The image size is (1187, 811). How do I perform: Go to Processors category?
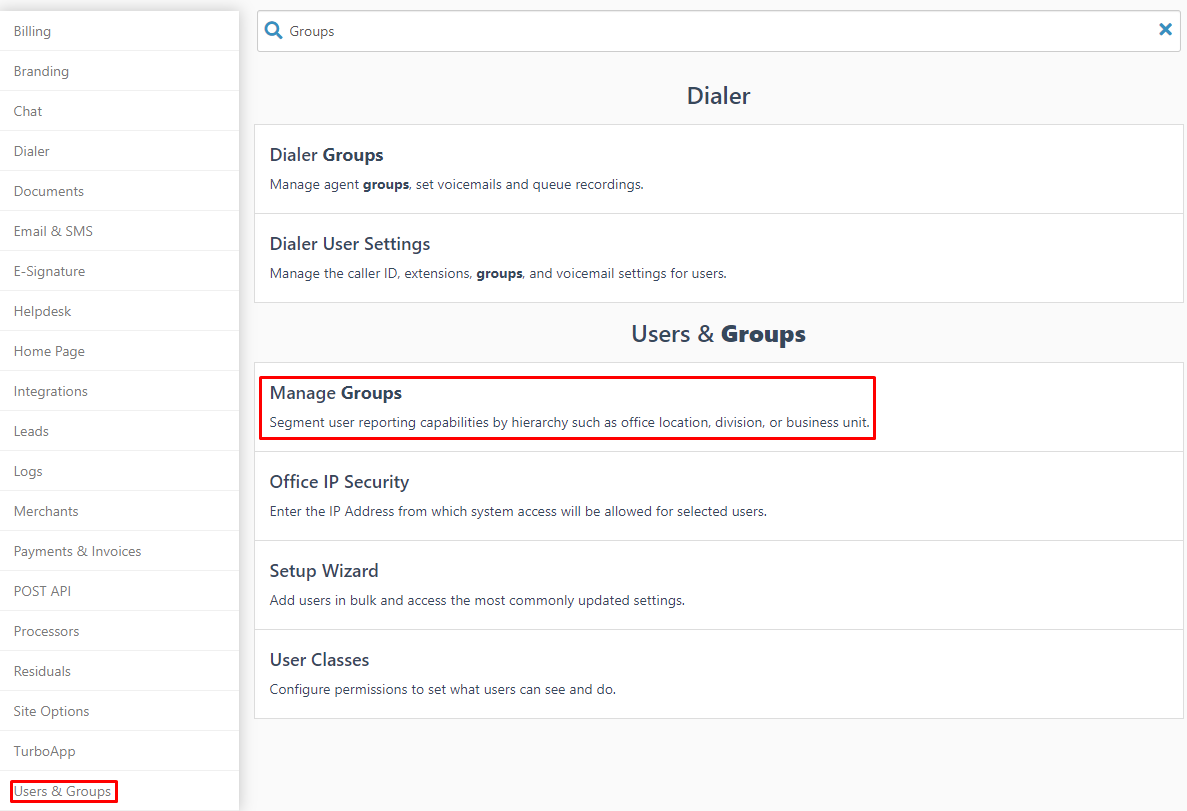pos(120,632)
